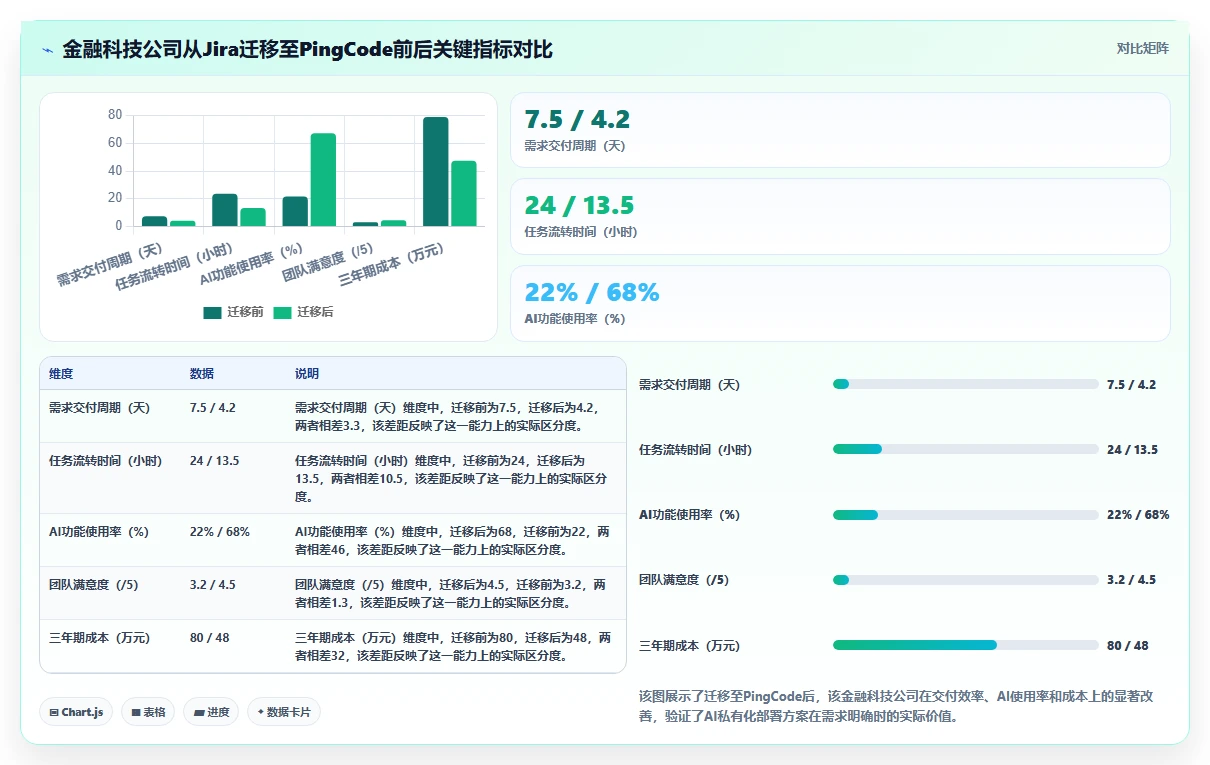
Task: Click the title icon beside 金融科技公司
Action: 47,50
